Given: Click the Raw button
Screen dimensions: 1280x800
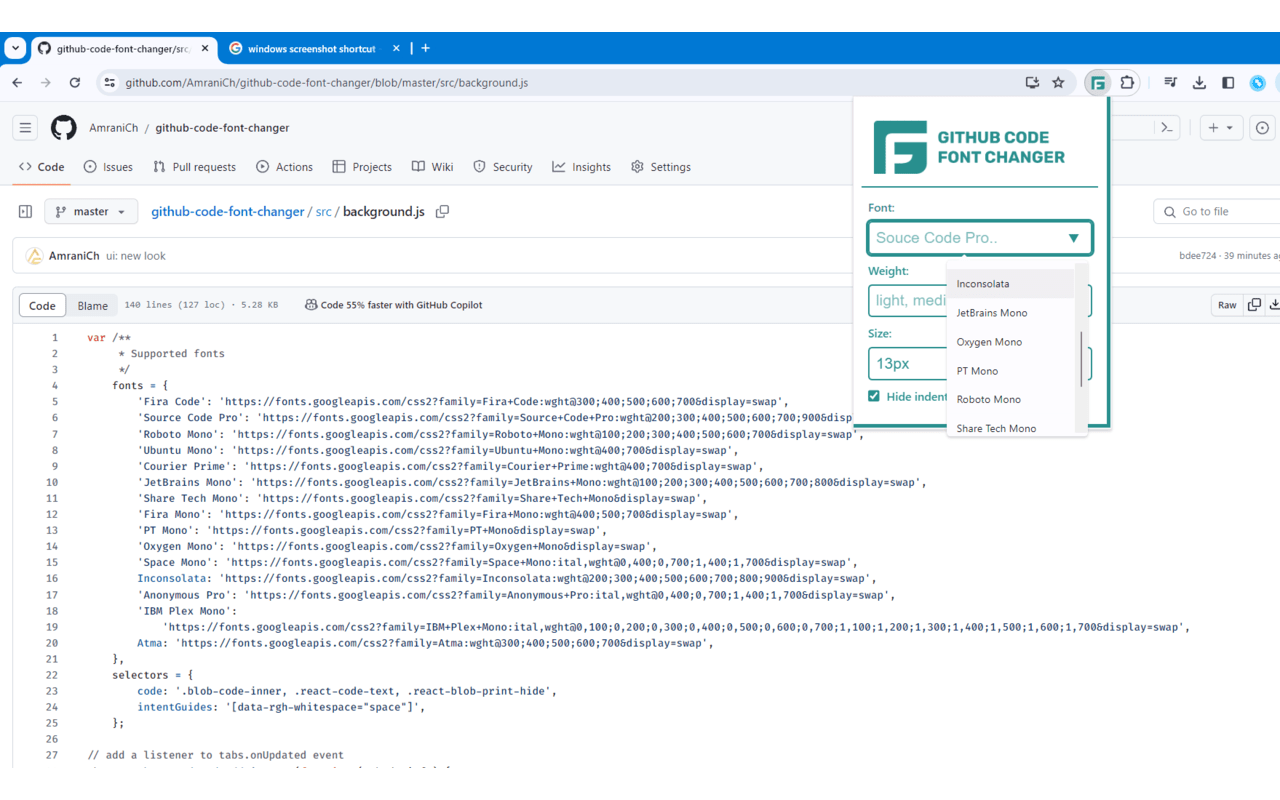Looking at the screenshot, I should 1227,305.
